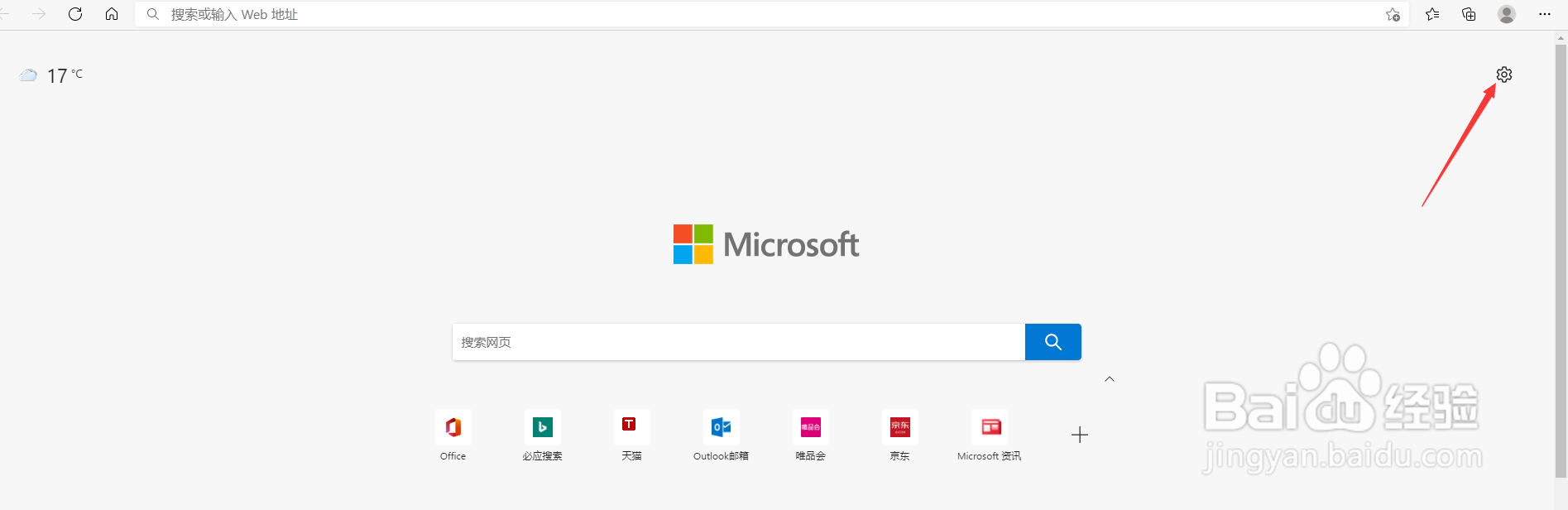The width and height of the screenshot is (1568, 510).
Task: Open the user profile menu
Action: pyautogui.click(x=1507, y=14)
